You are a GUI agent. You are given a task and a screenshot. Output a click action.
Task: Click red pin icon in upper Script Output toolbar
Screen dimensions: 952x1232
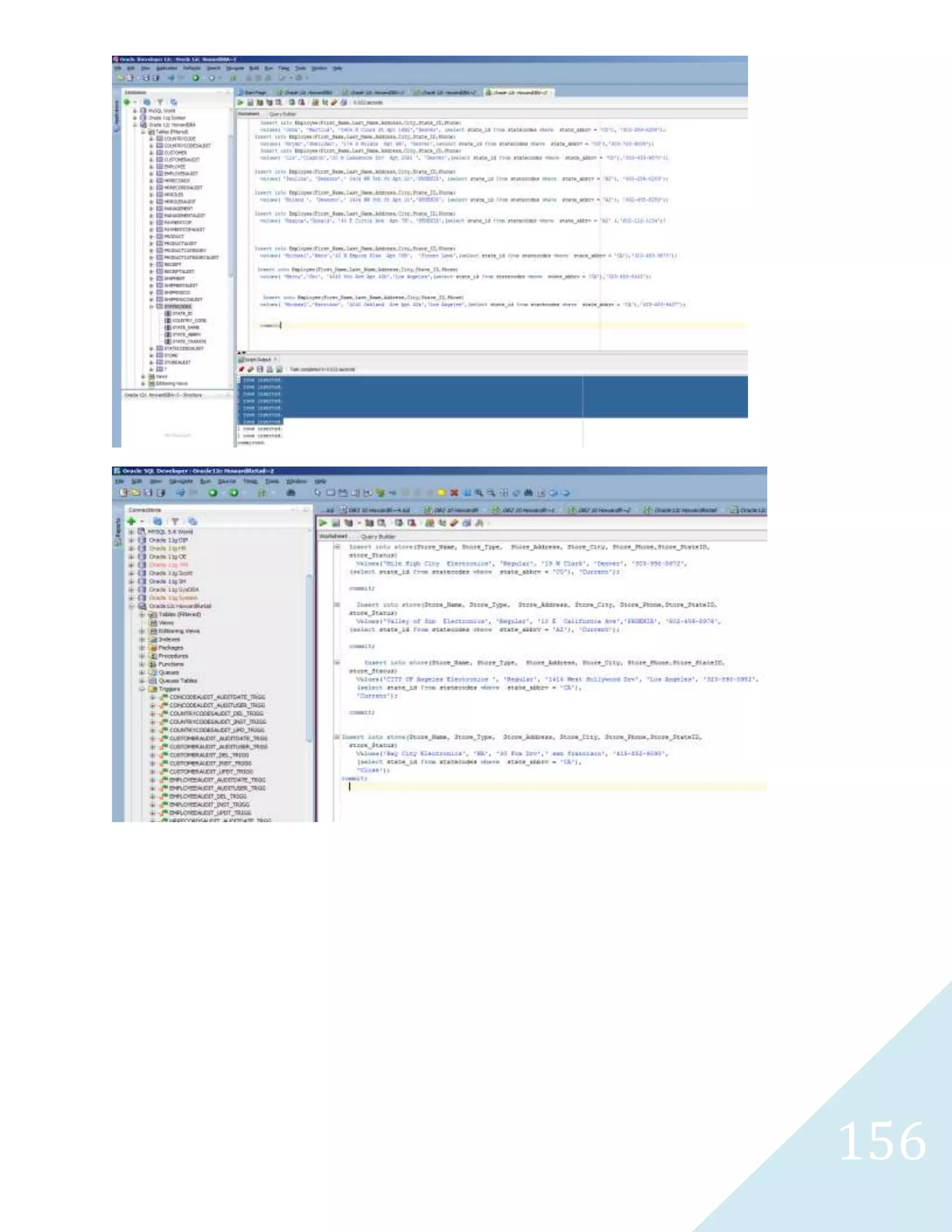point(241,369)
